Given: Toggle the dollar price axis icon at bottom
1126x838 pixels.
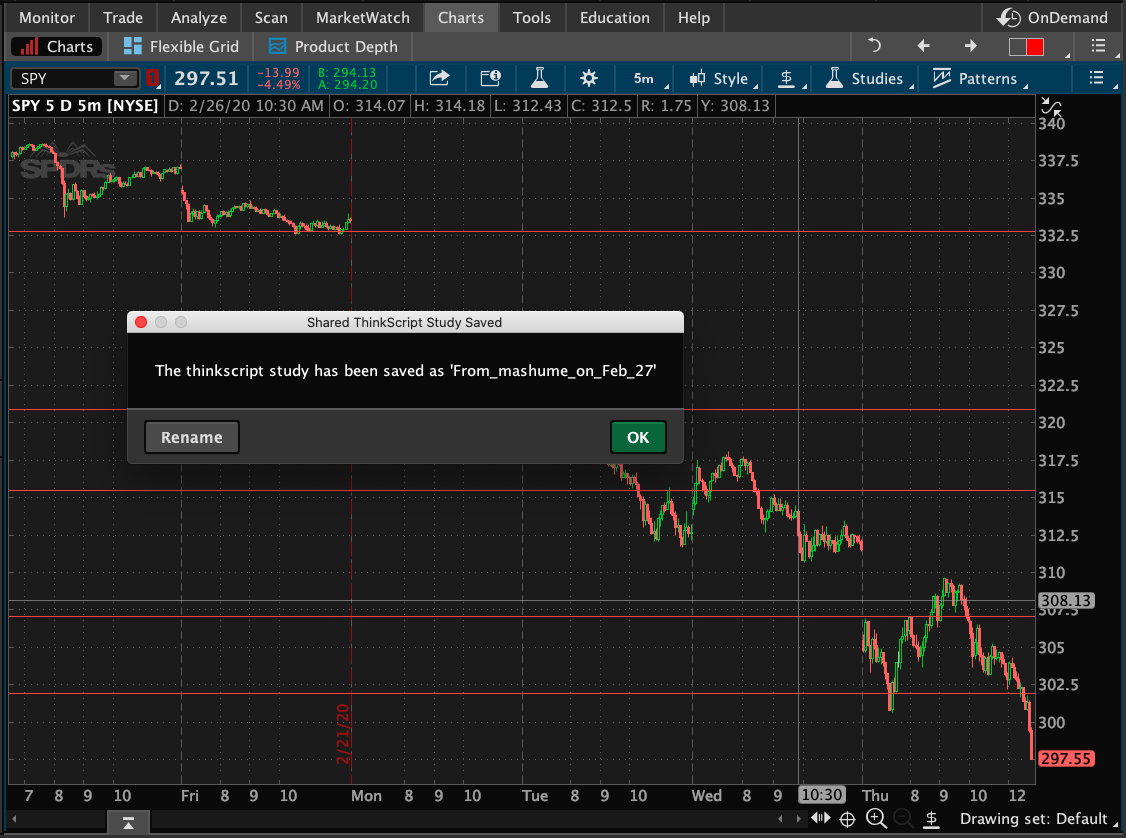Looking at the screenshot, I should click(931, 819).
